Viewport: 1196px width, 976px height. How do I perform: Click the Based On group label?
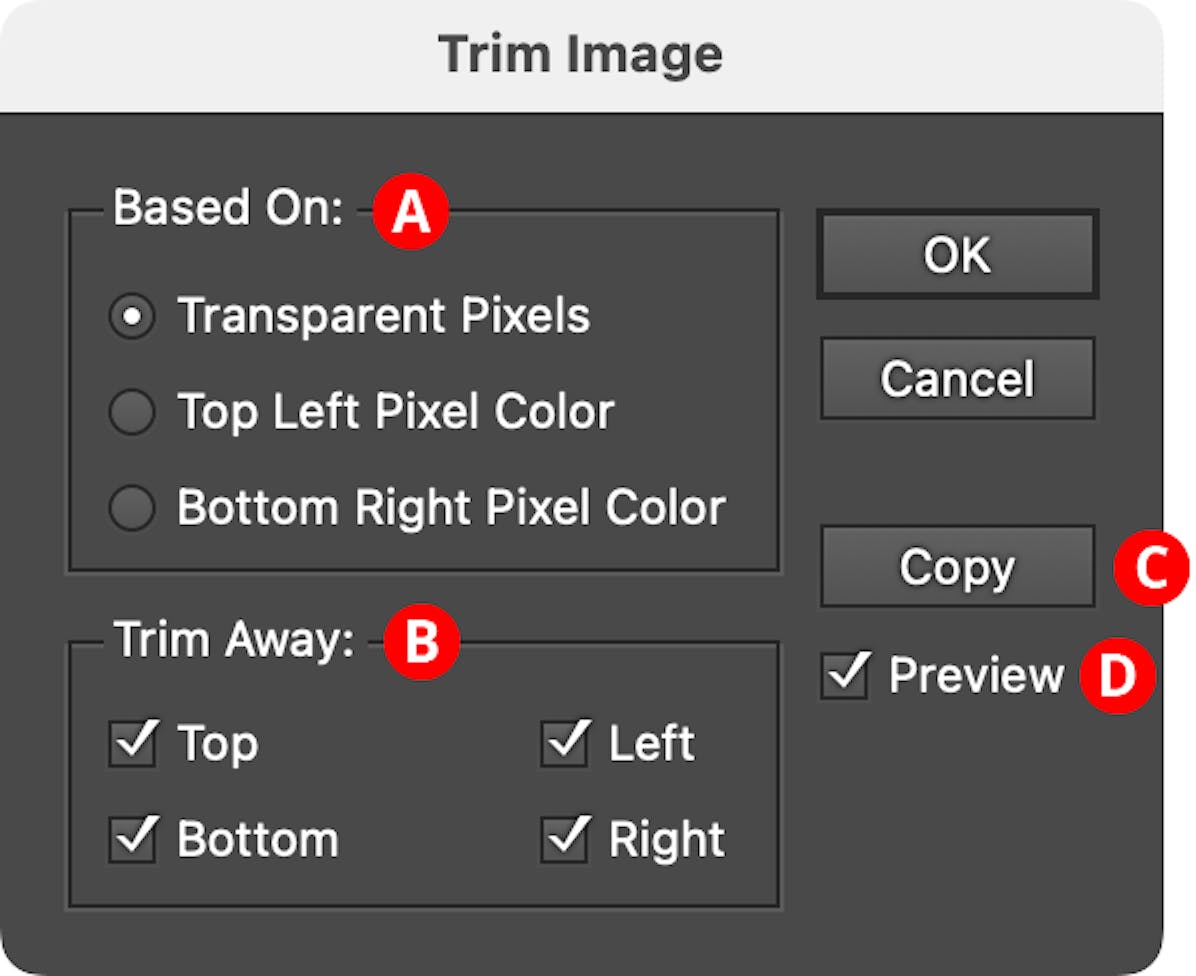[228, 209]
